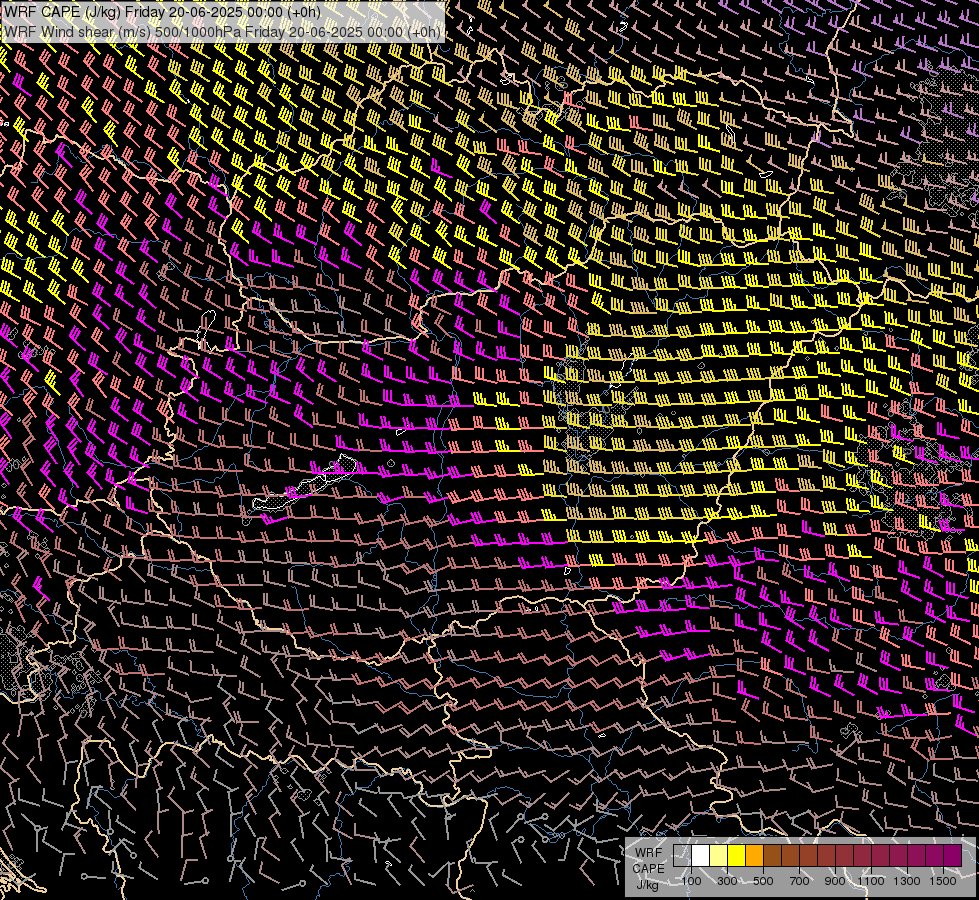Click the bright yellow CAPE legend swatch
This screenshot has height=900, width=979.
(736, 856)
